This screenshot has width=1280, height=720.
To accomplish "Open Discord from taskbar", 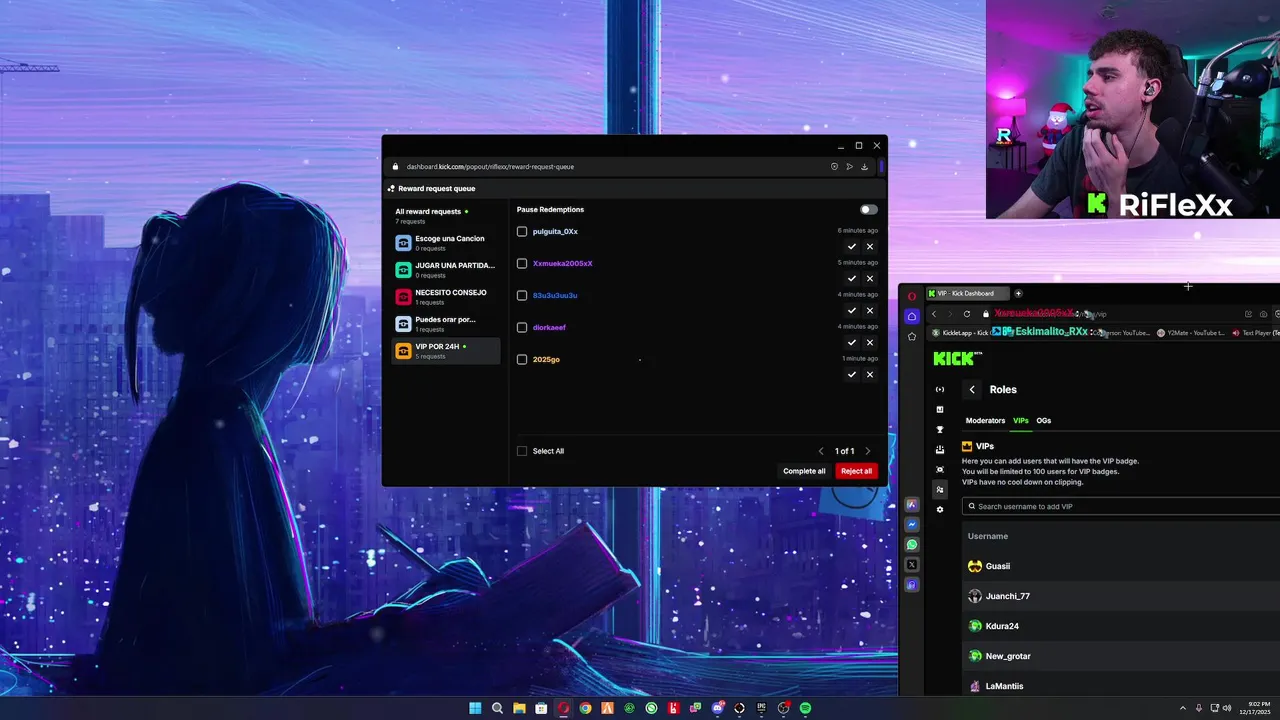I will click(717, 708).
